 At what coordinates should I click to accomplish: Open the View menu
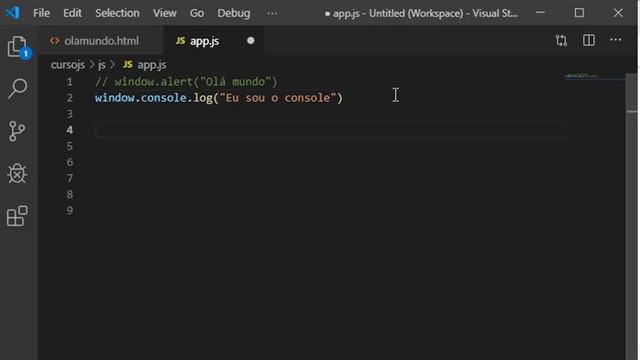coord(164,13)
